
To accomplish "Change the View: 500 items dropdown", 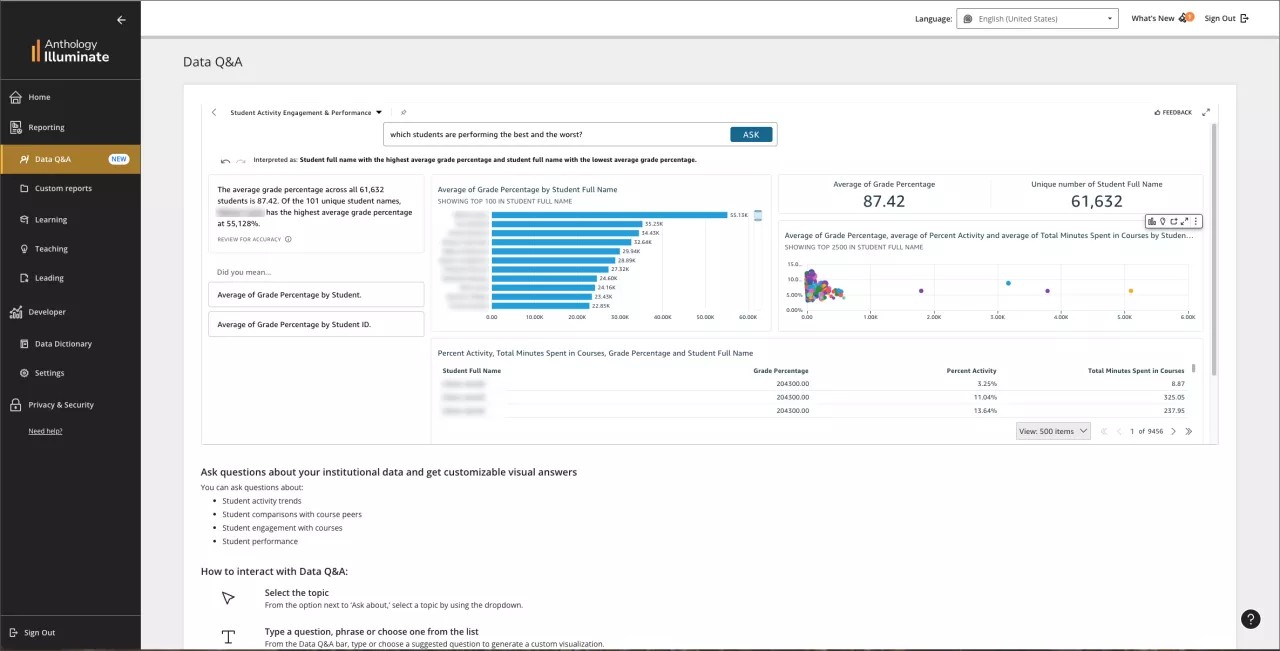I will click(1052, 430).
